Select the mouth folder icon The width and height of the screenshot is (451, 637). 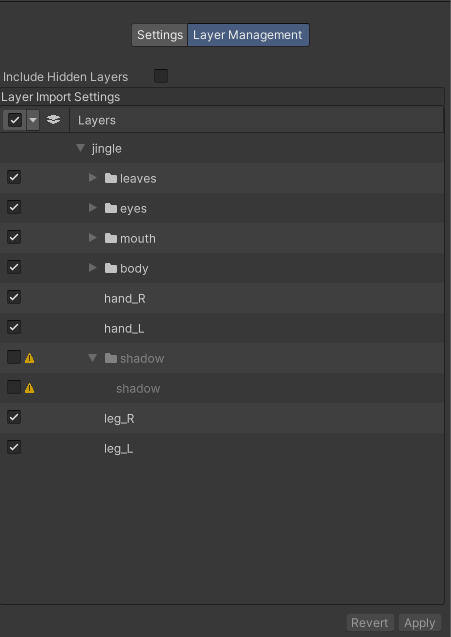(111, 238)
